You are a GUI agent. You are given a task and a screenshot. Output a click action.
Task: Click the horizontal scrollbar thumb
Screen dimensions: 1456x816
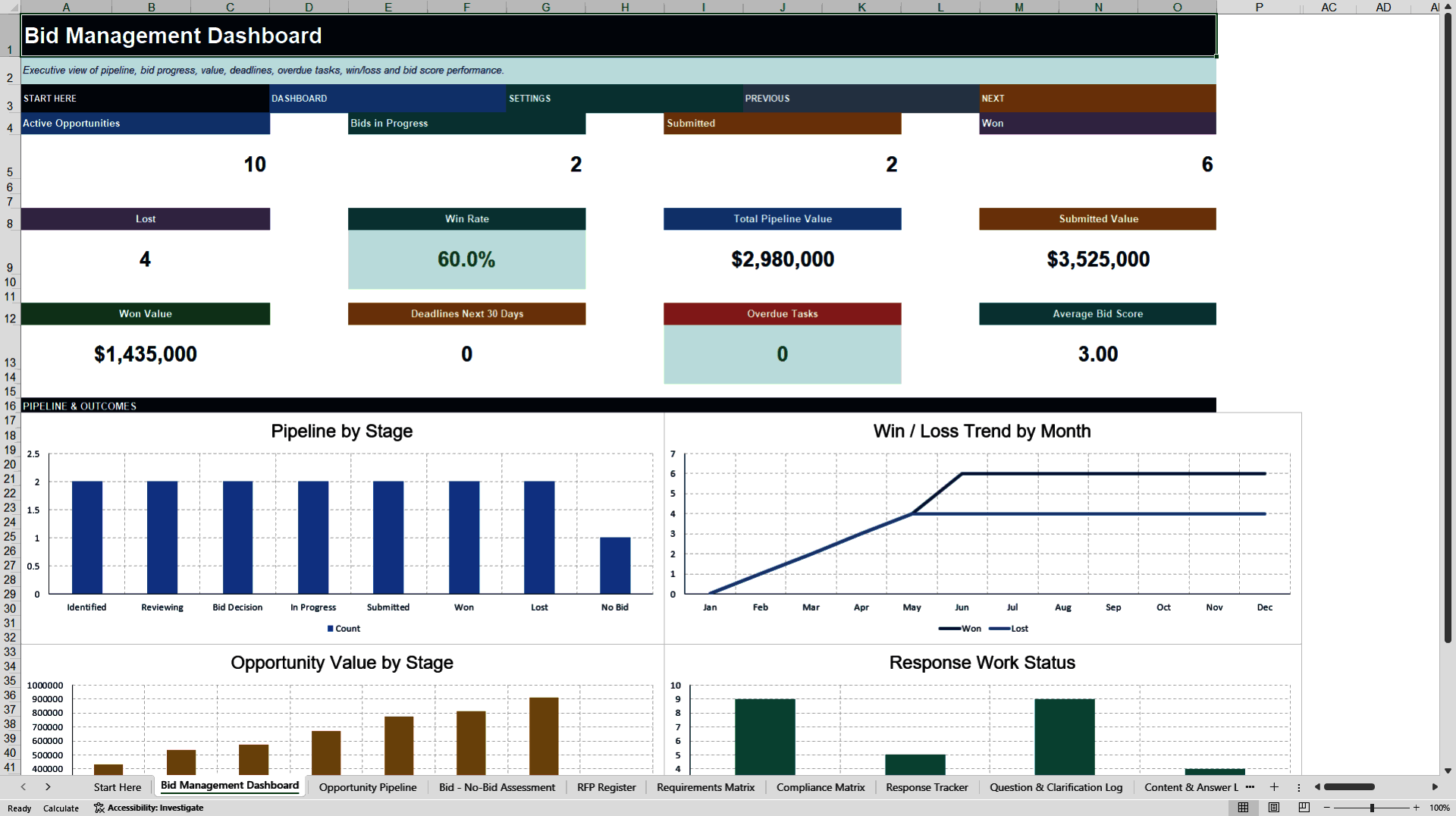coord(1349,787)
